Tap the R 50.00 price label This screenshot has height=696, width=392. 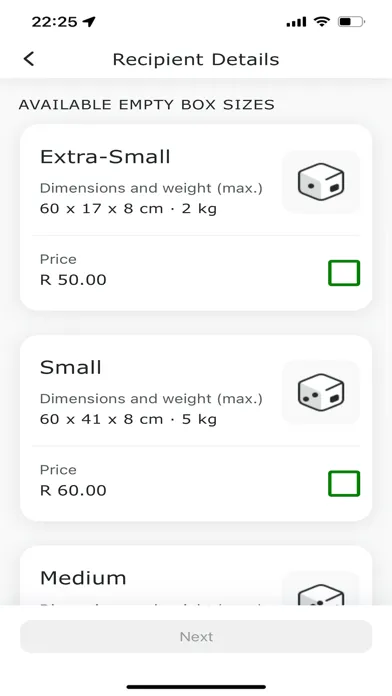click(73, 280)
